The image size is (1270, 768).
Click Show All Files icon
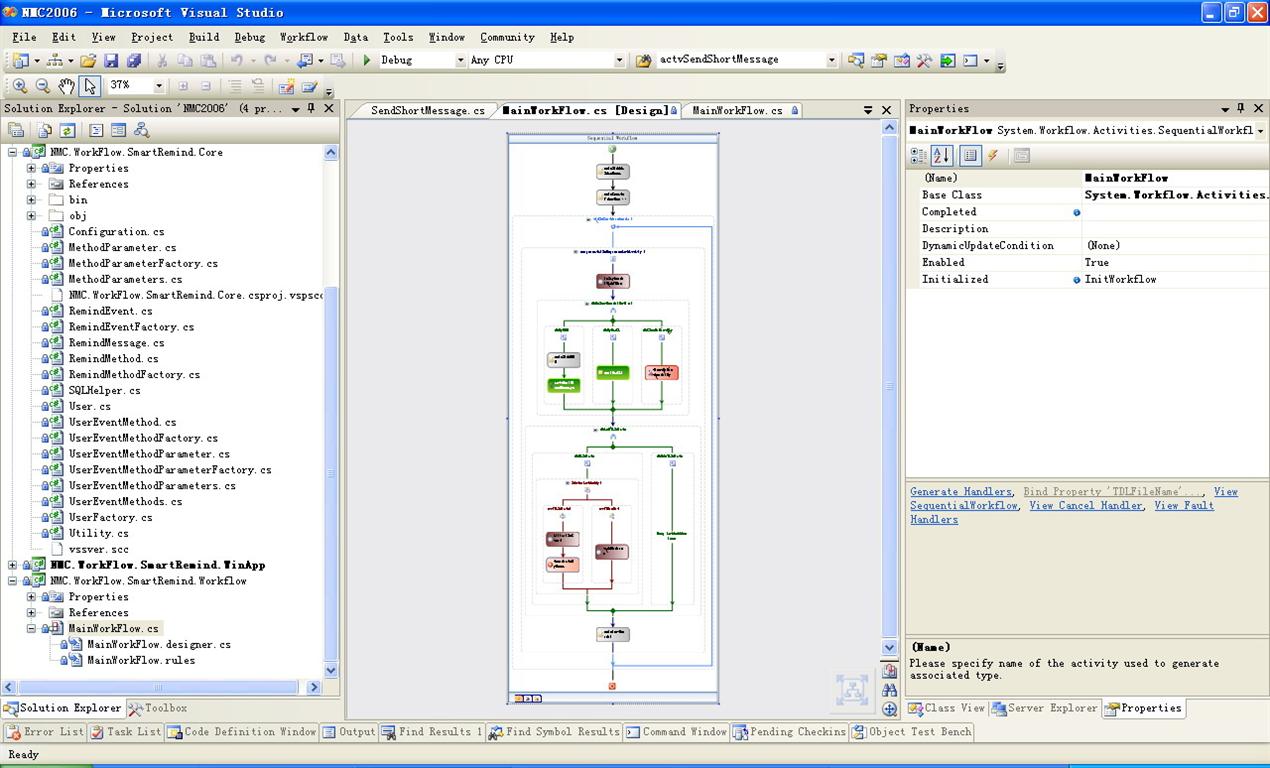pyautogui.click(x=45, y=130)
